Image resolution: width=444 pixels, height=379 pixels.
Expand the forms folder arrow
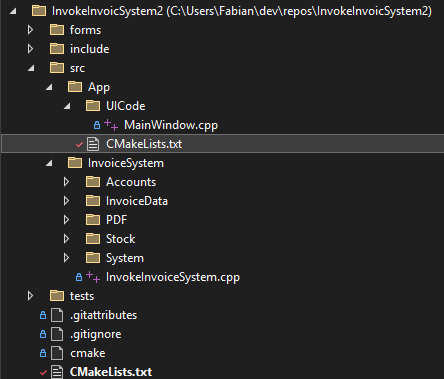[30, 30]
